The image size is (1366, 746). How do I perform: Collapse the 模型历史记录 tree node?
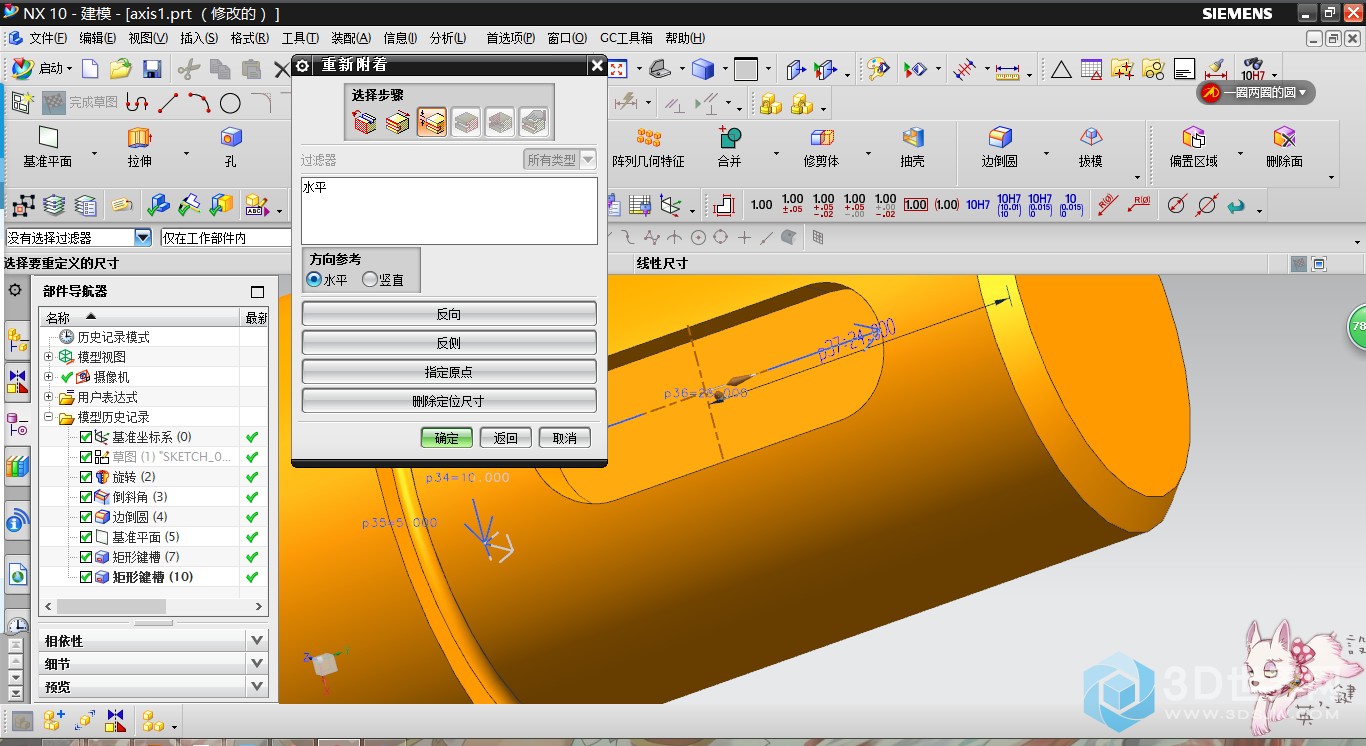point(49,417)
